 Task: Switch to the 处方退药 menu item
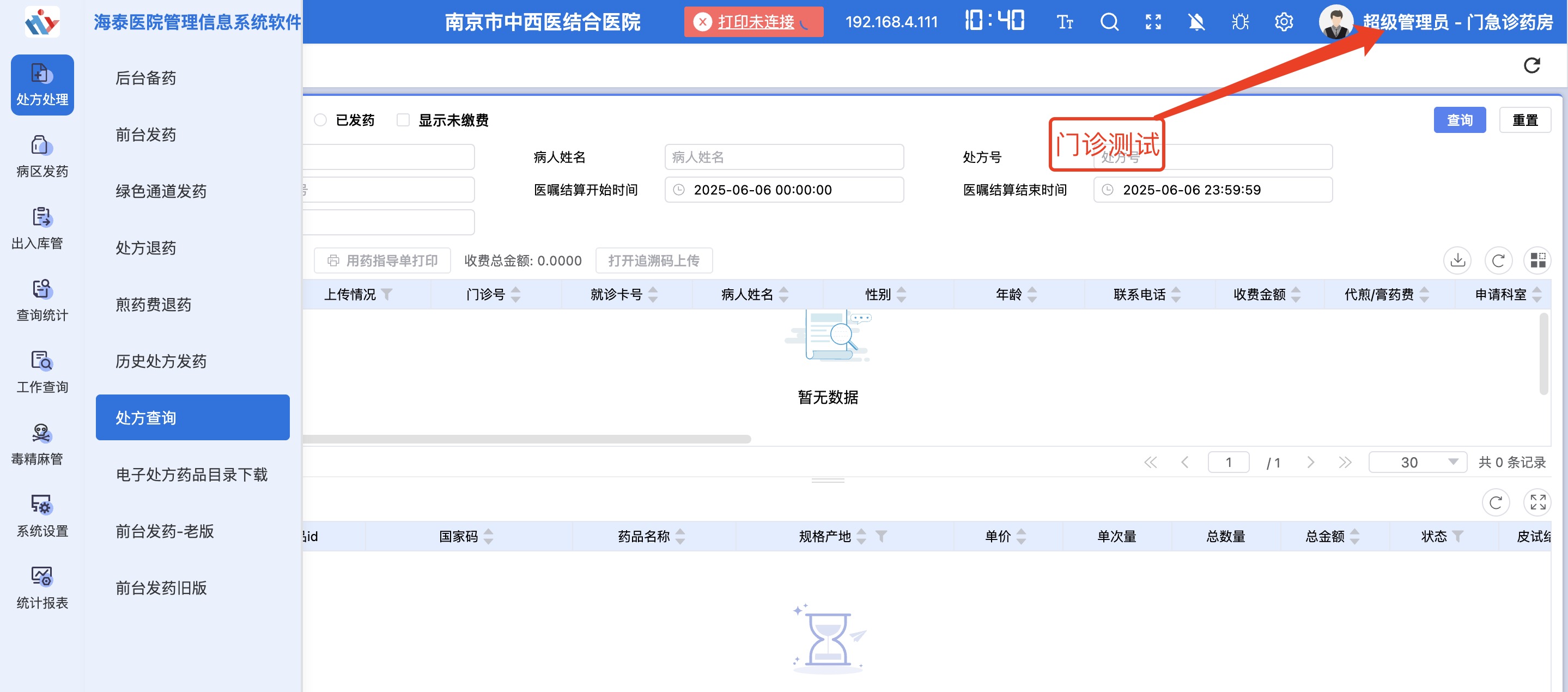(x=145, y=248)
